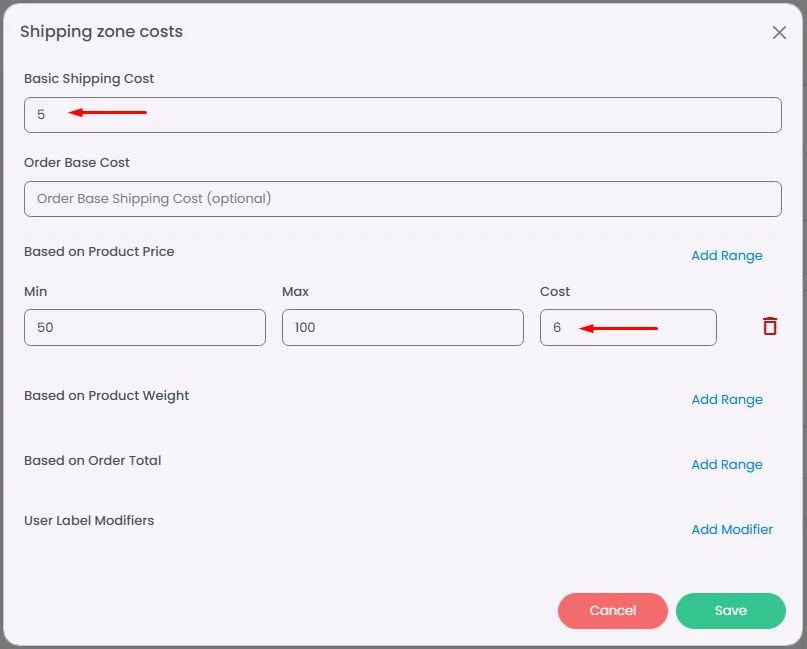Click the Basic Shipping Cost label

click(x=89, y=79)
